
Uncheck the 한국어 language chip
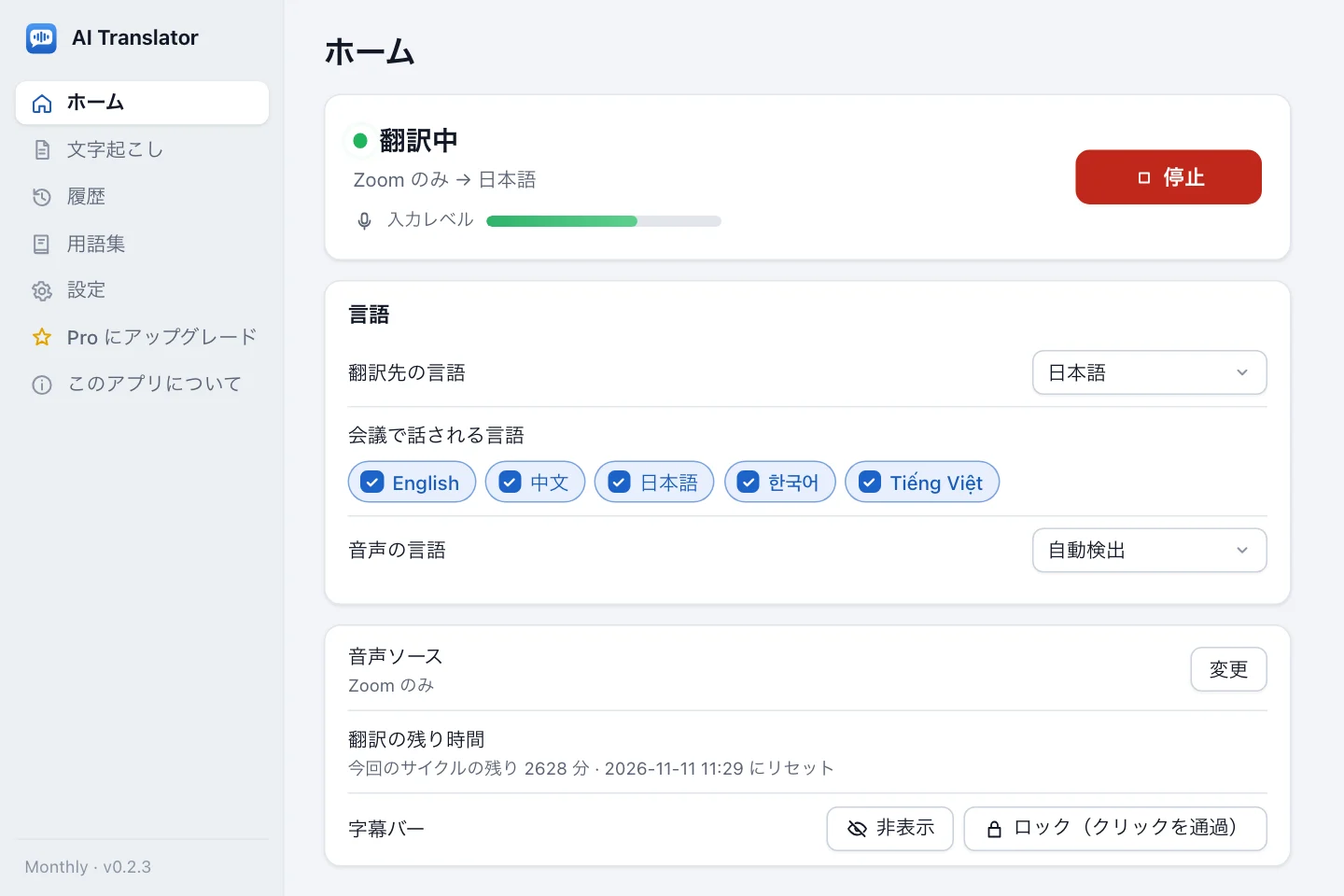click(780, 483)
